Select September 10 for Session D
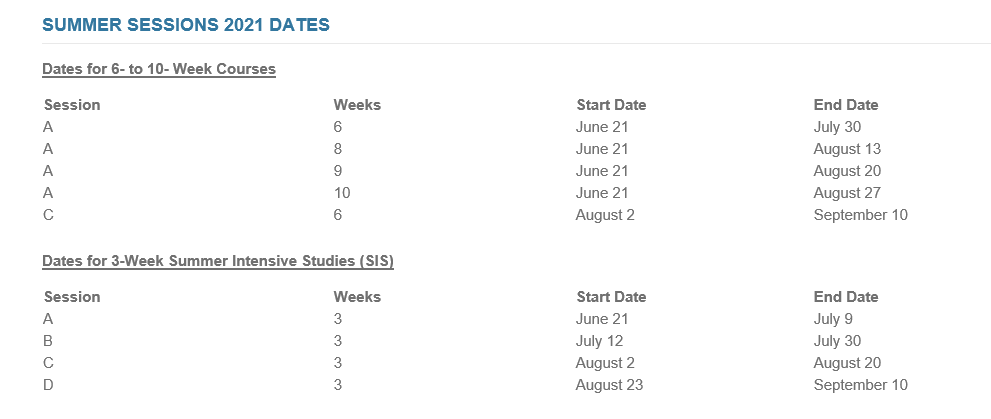 pyautogui.click(x=860, y=385)
